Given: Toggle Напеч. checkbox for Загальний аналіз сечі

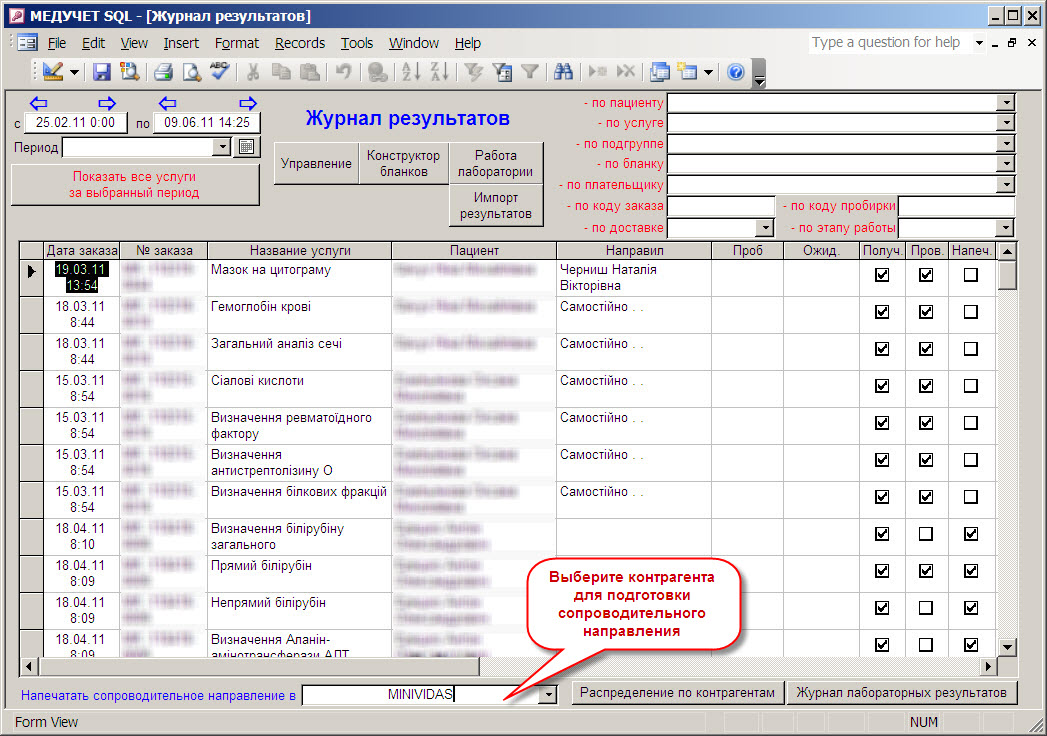Looking at the screenshot, I should tap(971, 349).
